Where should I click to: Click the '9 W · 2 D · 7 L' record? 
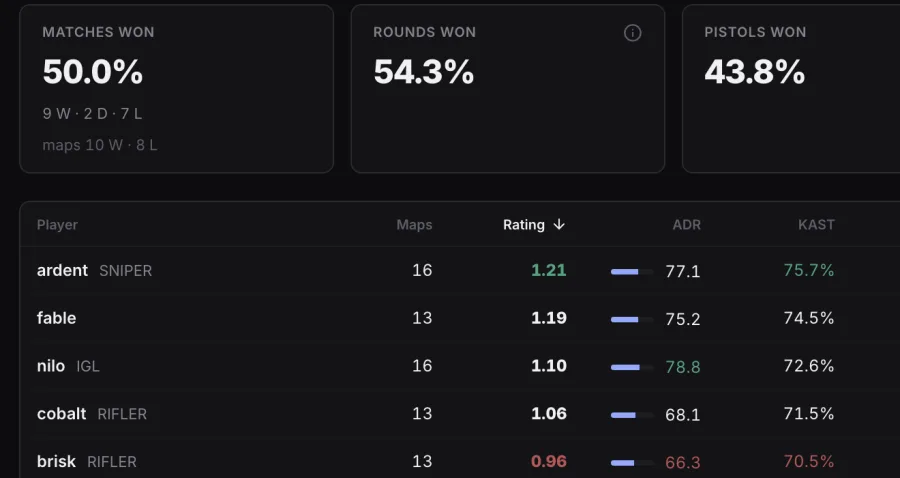tap(92, 114)
